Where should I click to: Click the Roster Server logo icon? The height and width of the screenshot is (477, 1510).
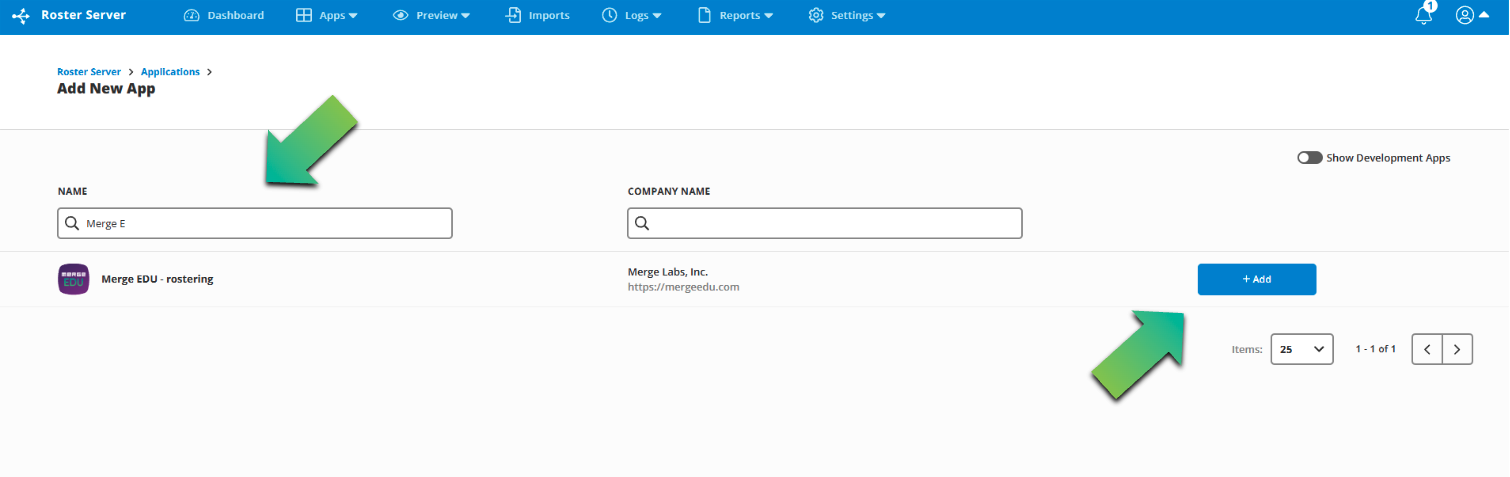(20, 16)
